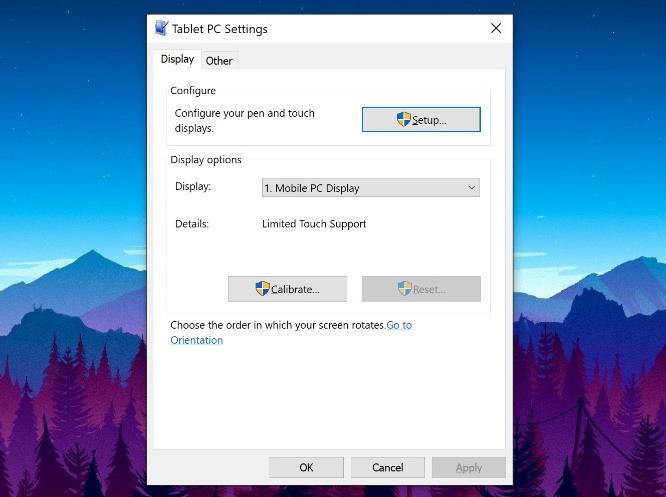Confirm with the OK button
The width and height of the screenshot is (666, 497).
(x=306, y=468)
